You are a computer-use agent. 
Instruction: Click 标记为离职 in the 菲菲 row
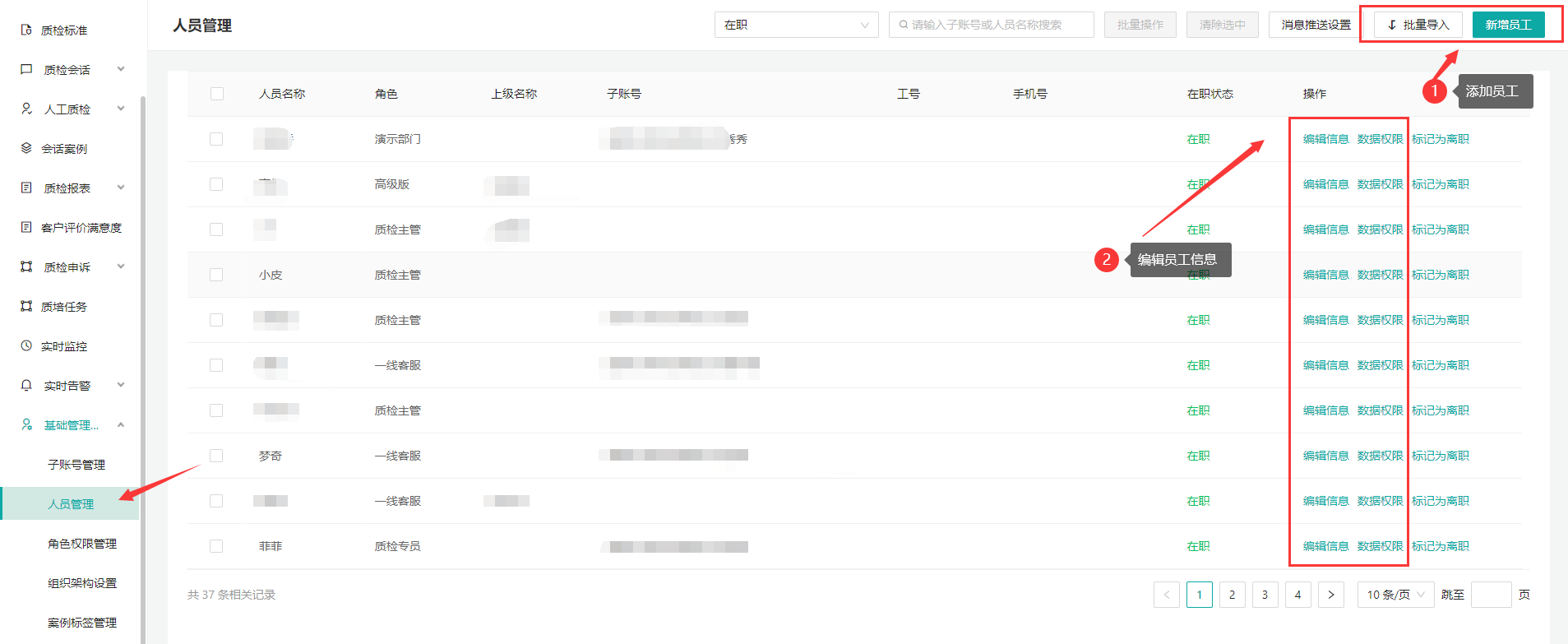(1441, 546)
